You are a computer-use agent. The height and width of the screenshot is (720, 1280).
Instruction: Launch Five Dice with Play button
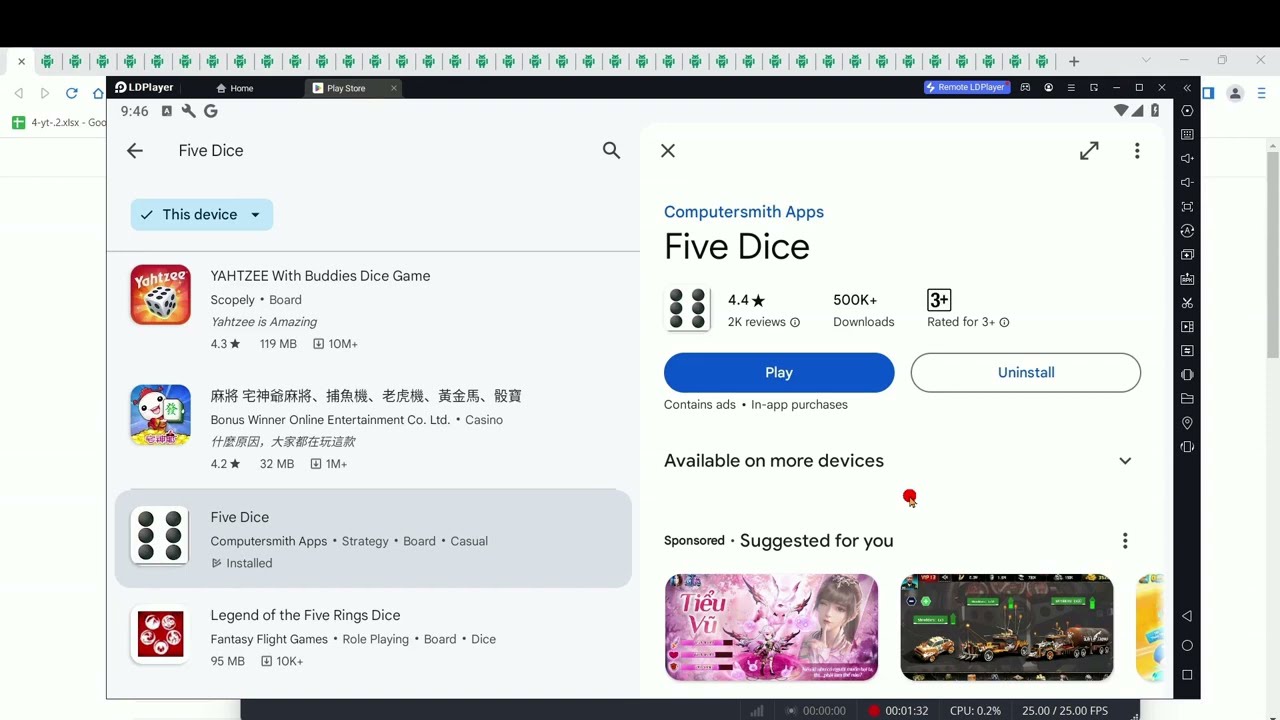pyautogui.click(x=779, y=373)
